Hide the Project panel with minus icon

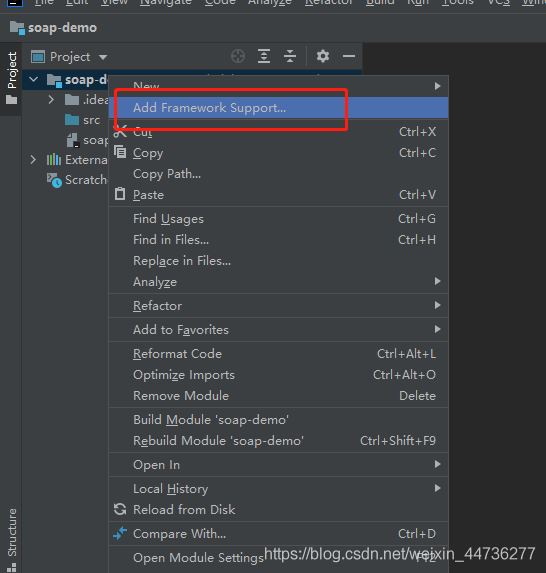pos(349,56)
